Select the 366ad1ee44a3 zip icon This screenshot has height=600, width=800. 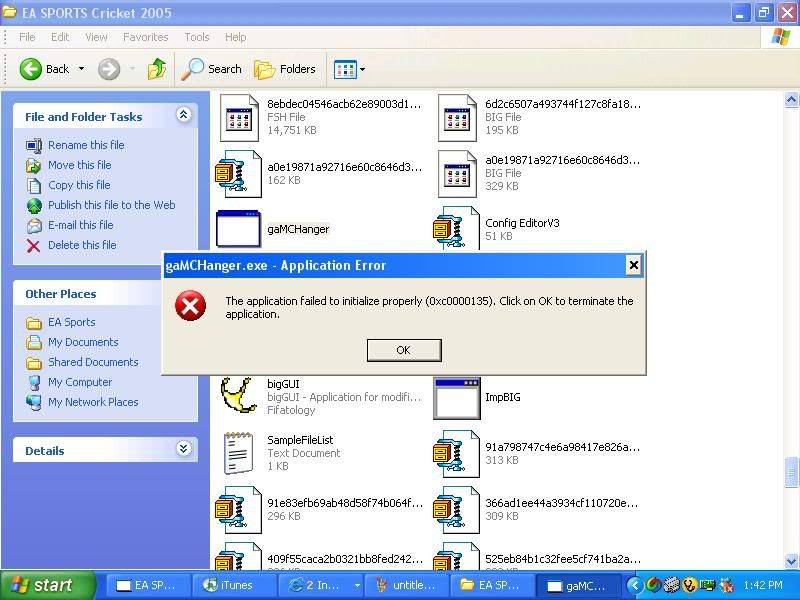tap(456, 510)
